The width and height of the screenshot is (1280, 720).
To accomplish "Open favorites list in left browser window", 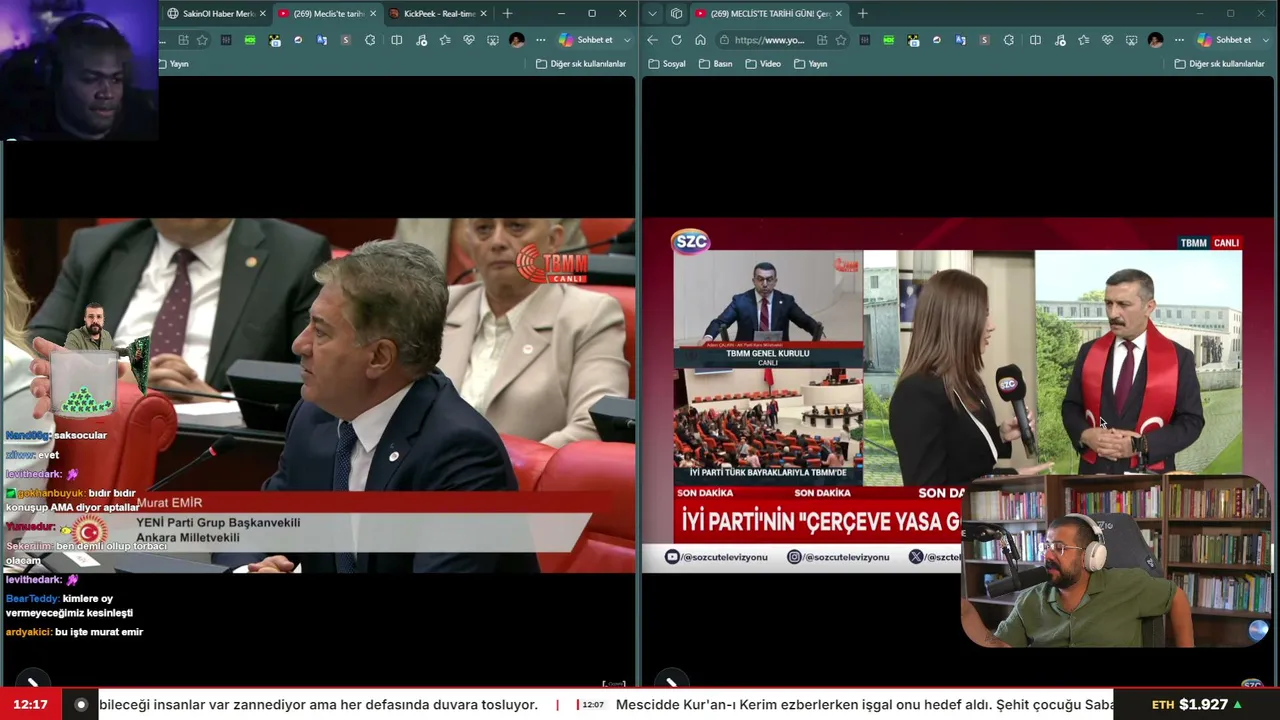I will coord(445,40).
